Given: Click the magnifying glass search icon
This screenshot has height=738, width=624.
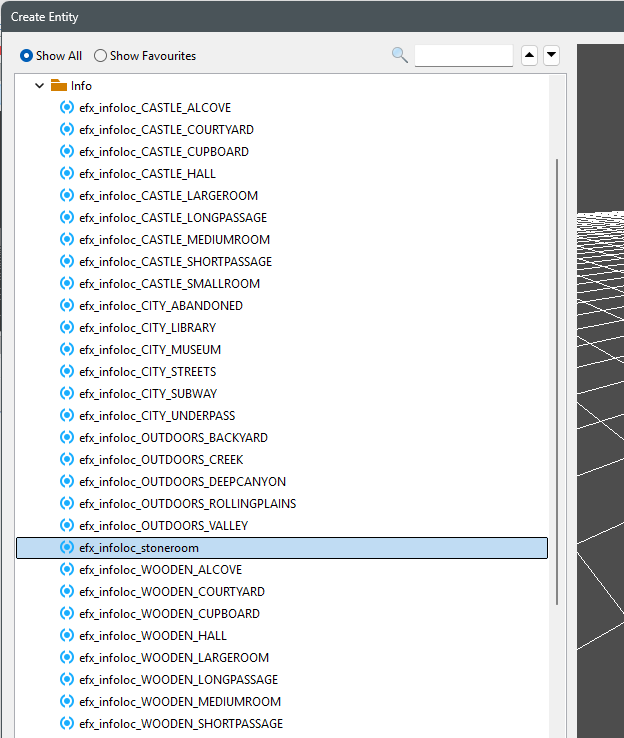Looking at the screenshot, I should pyautogui.click(x=400, y=55).
